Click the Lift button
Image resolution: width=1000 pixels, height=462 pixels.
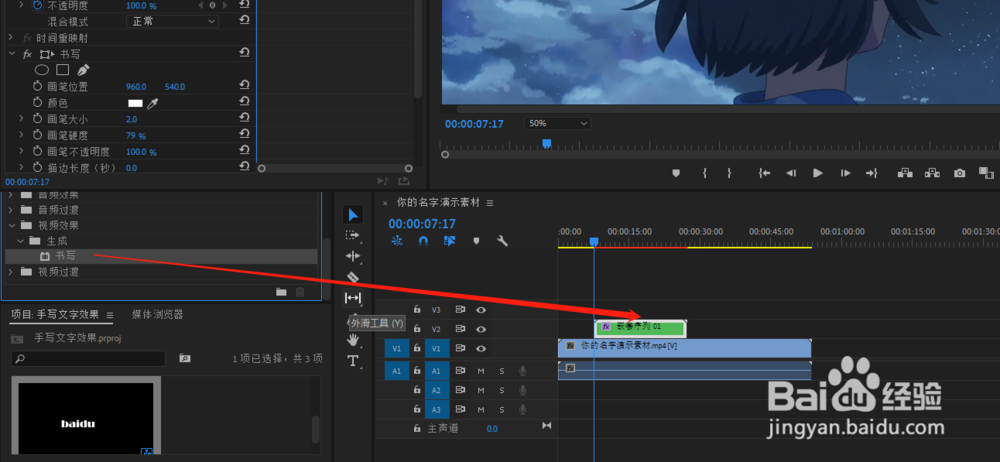pos(904,173)
